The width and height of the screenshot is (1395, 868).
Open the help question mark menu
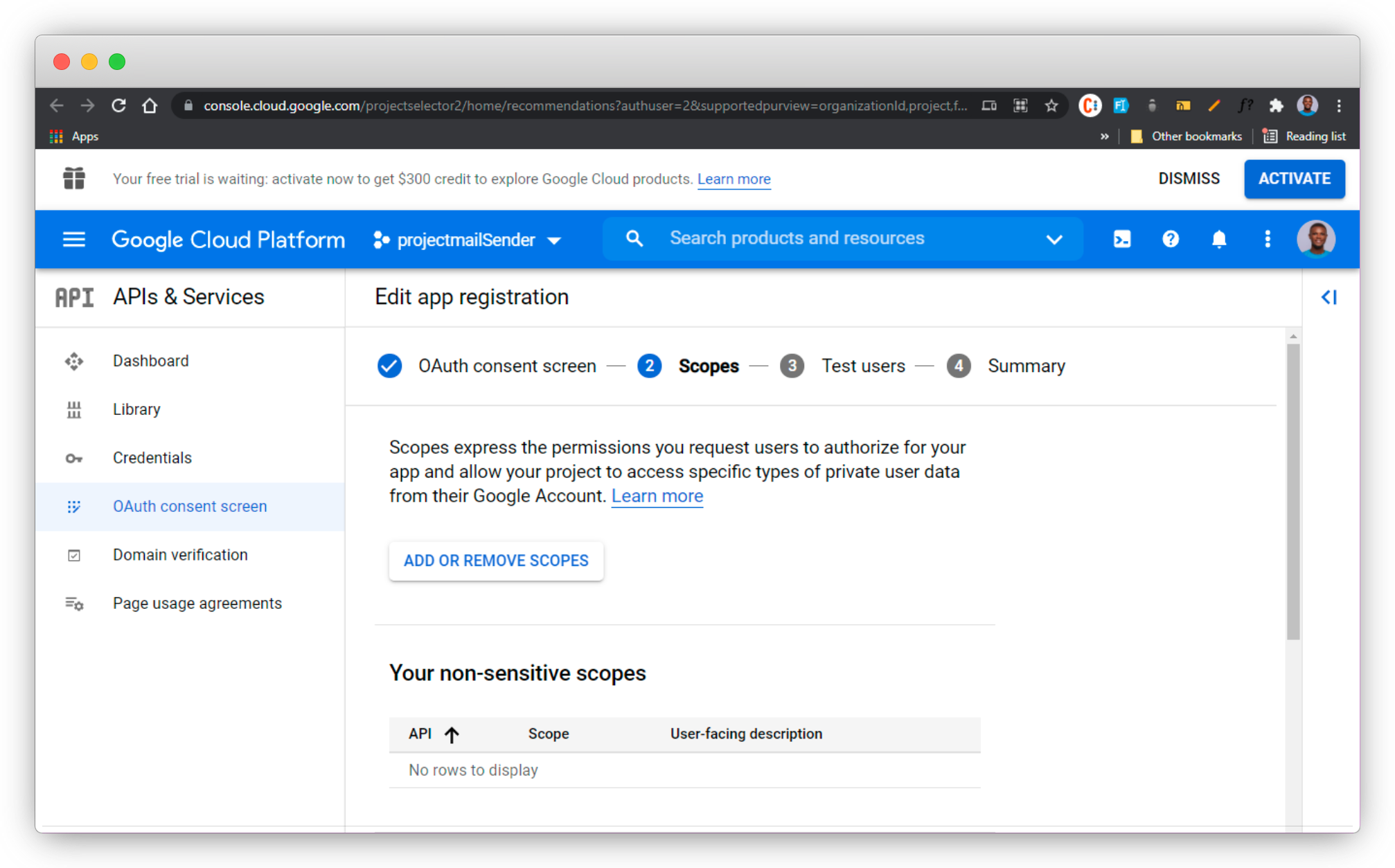1171,239
